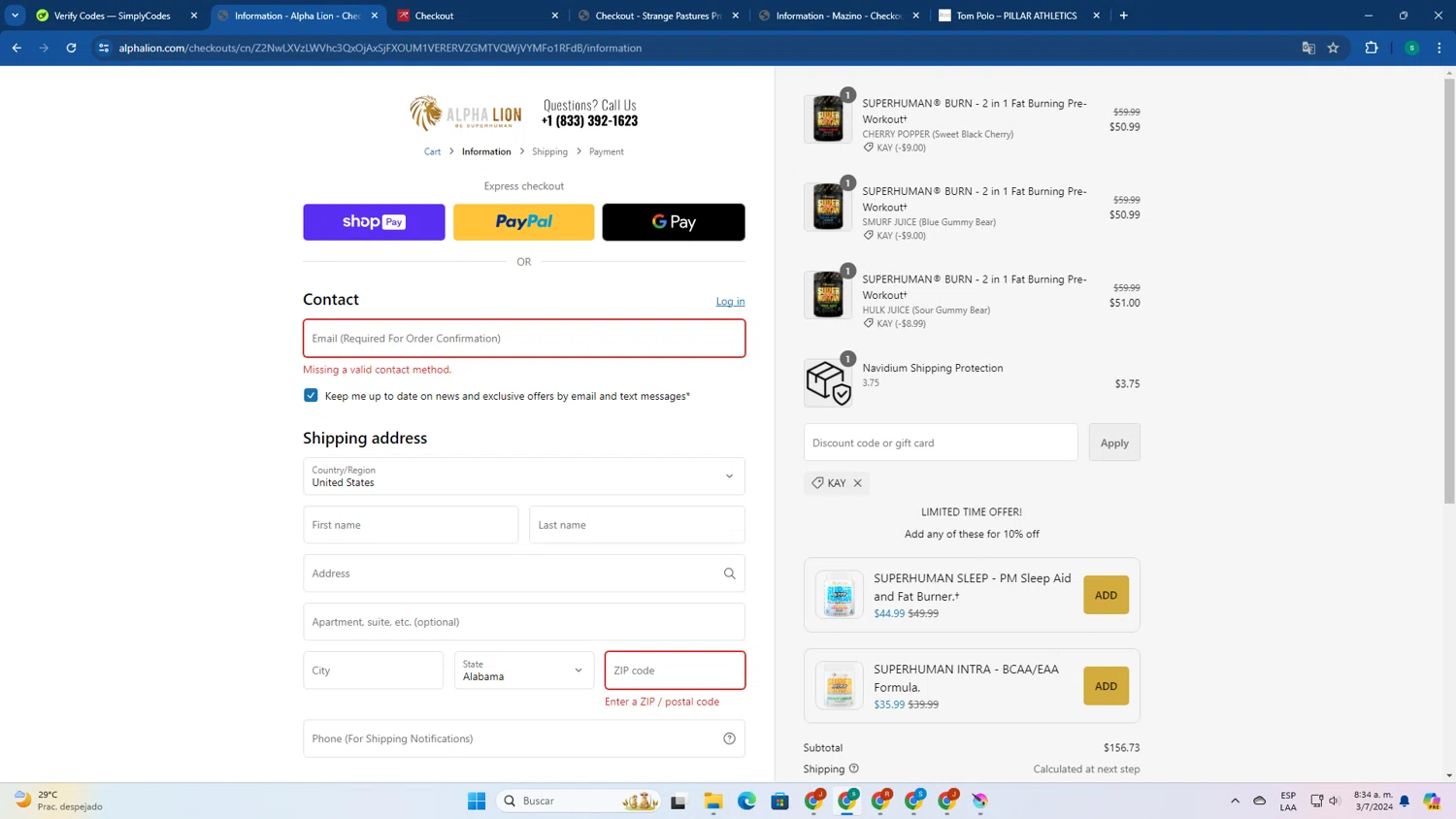This screenshot has height=819, width=1456.
Task: View site information icon in address bar
Action: (x=104, y=48)
